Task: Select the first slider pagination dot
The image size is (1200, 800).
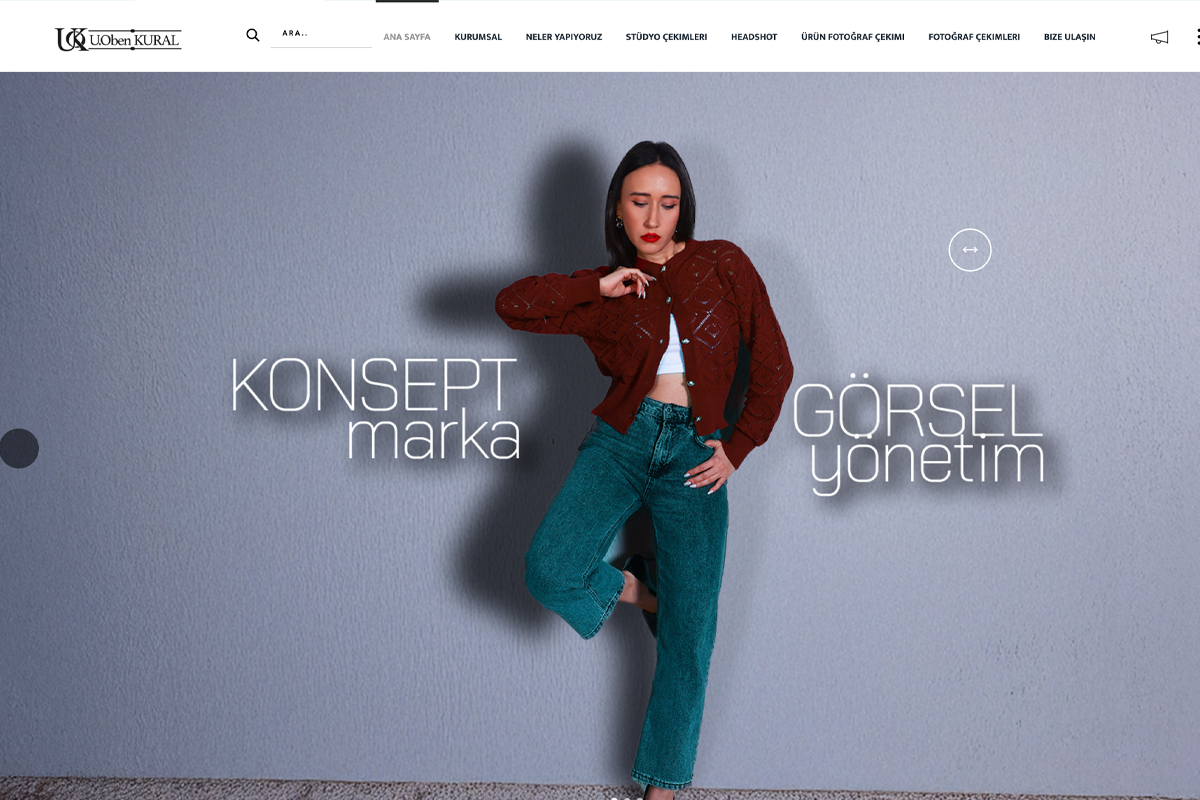Action: click(614, 798)
